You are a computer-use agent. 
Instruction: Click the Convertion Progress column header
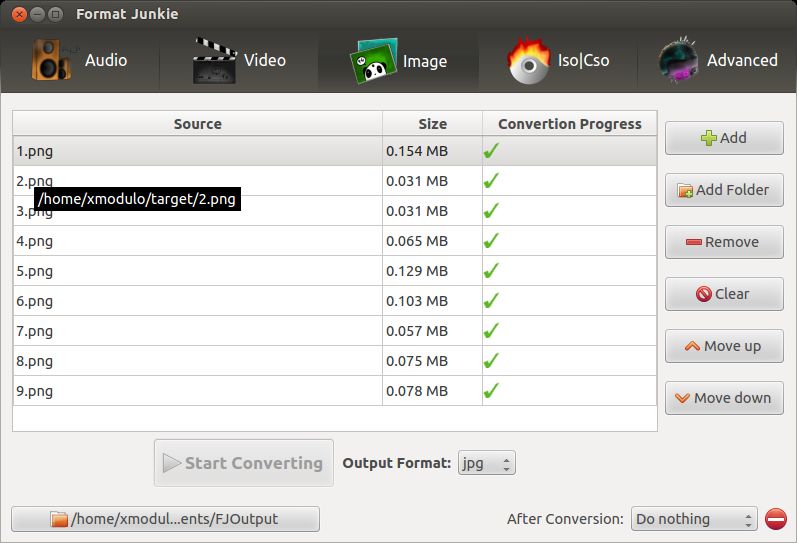pyautogui.click(x=569, y=124)
